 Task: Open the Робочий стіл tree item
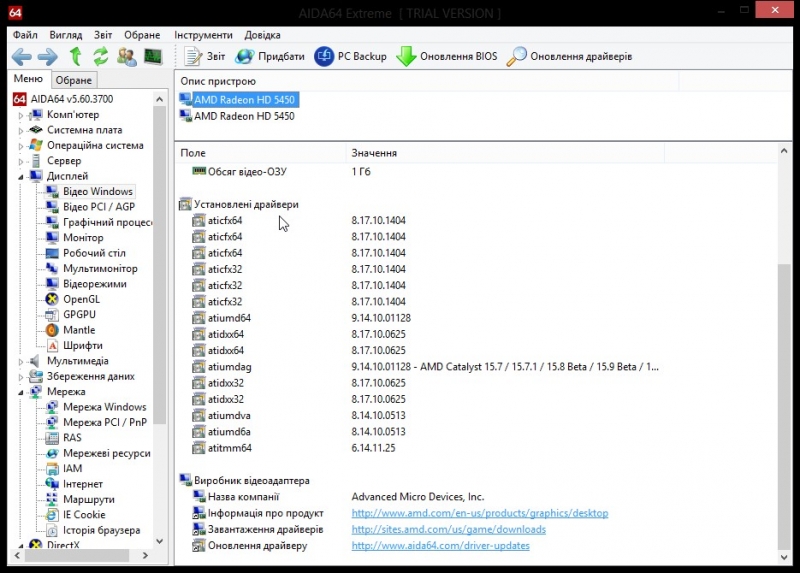[94, 253]
